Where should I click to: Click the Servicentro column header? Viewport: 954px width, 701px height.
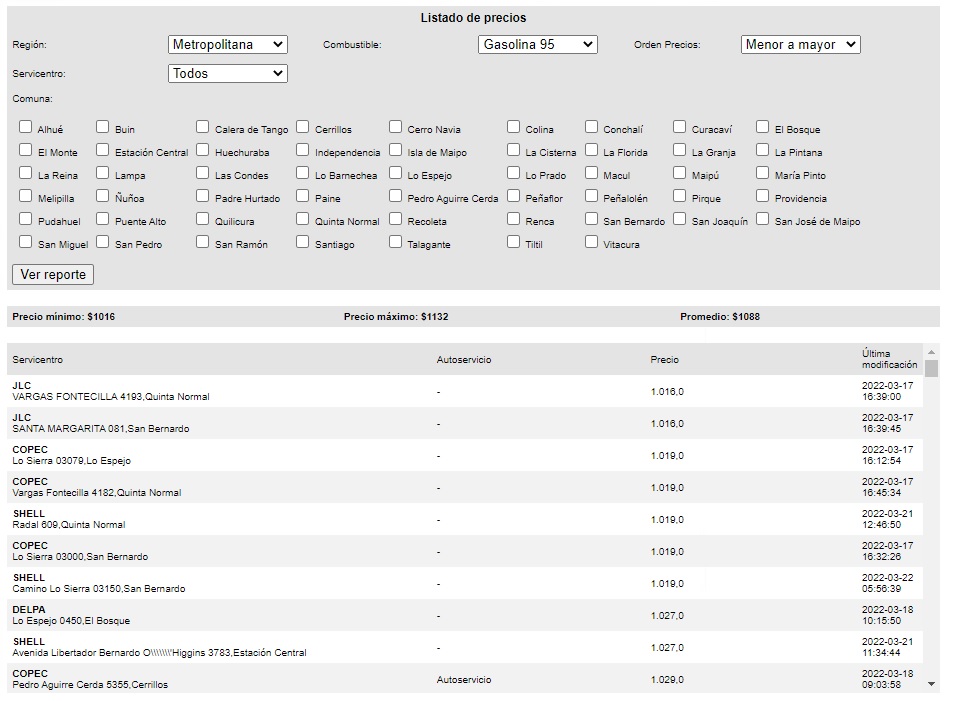pyautogui.click(x=38, y=360)
